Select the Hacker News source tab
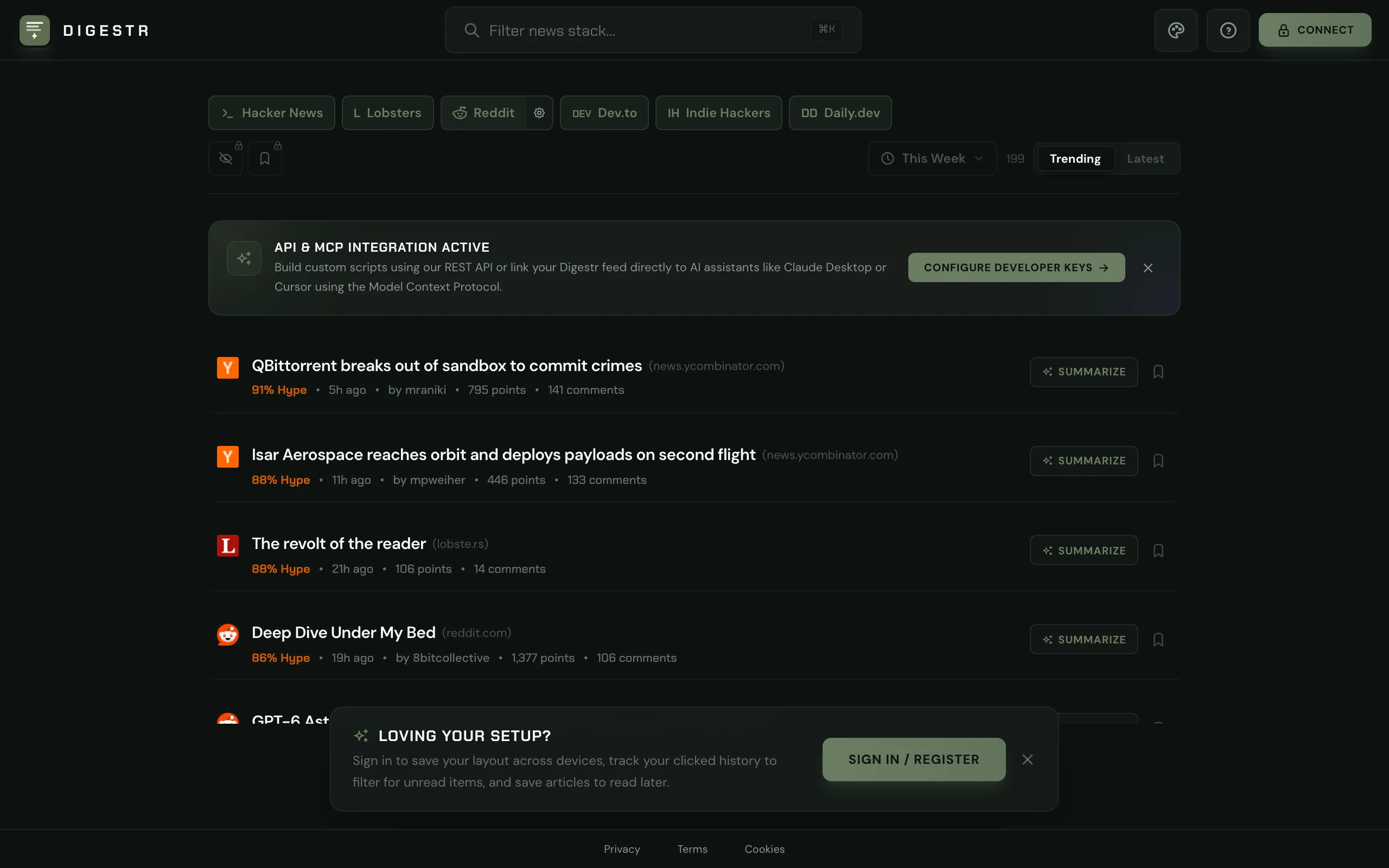The height and width of the screenshot is (868, 1389). (271, 113)
